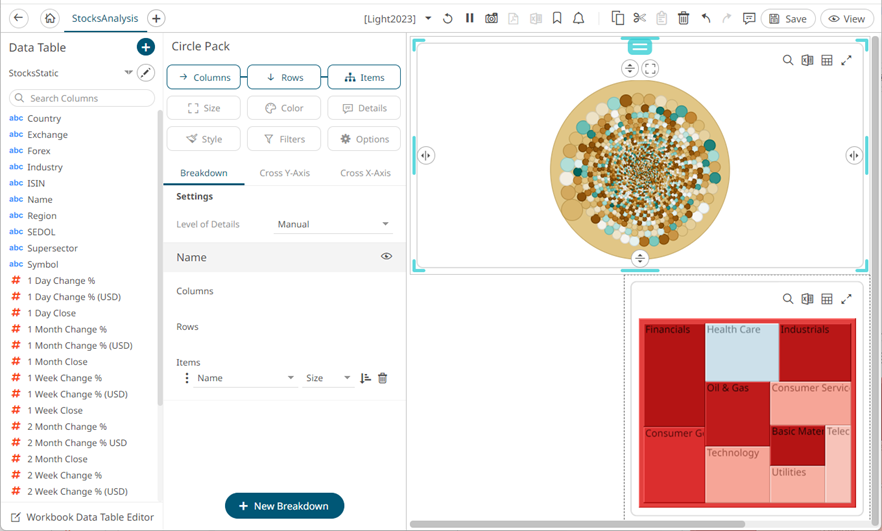
Task: Open the Level of Details Manual dropdown
Action: 334,225
